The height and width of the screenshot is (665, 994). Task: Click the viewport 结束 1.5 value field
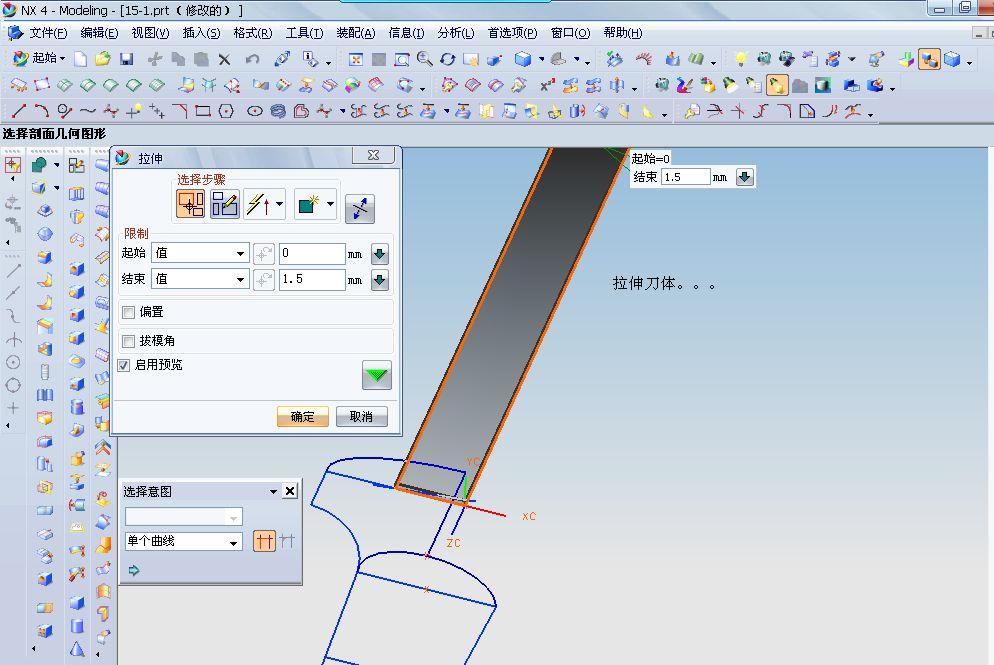pos(685,177)
